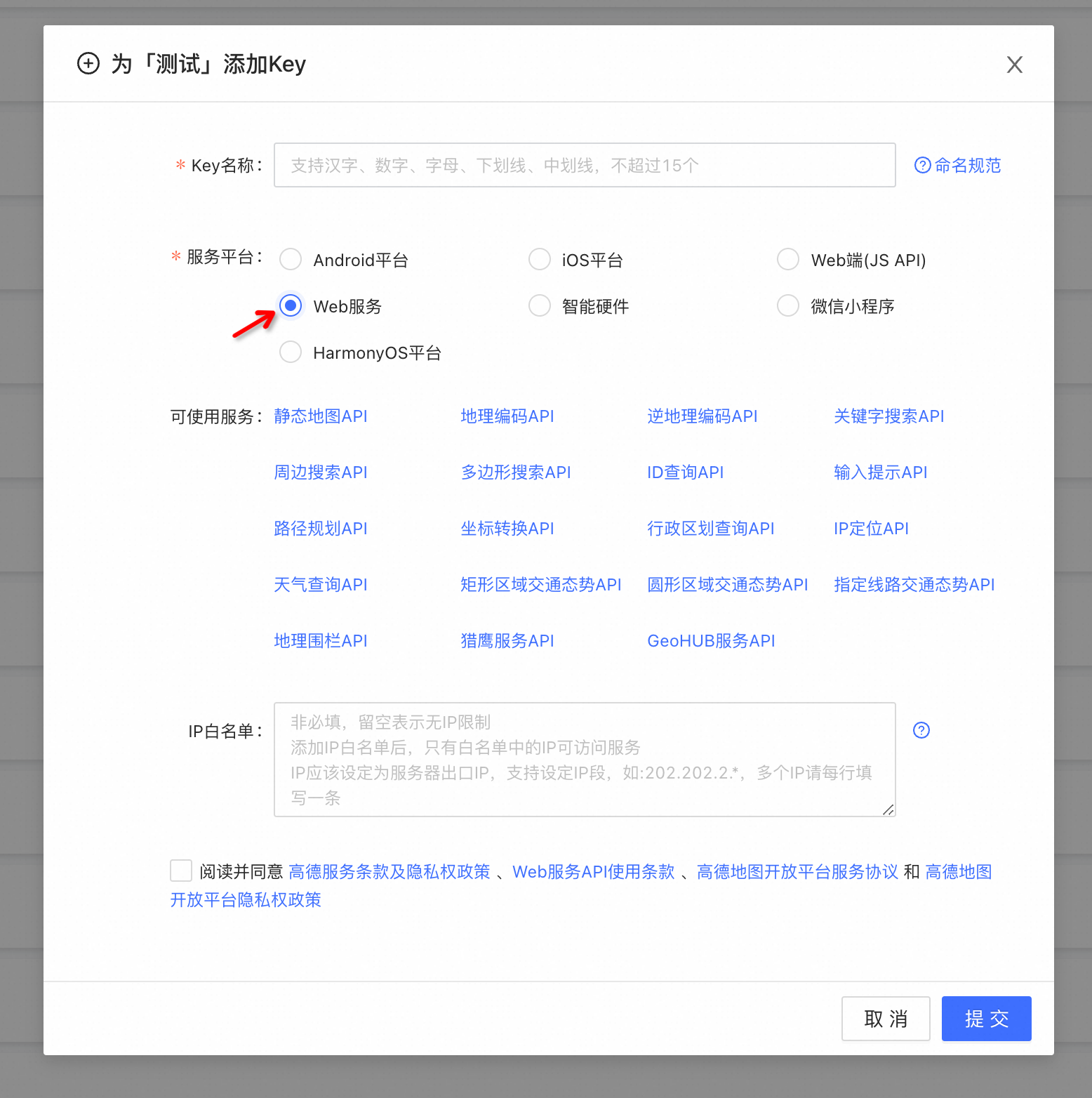Screen dimensions: 1092x1098
Task: Click the plus icon in the dialog title
Action: [88, 63]
